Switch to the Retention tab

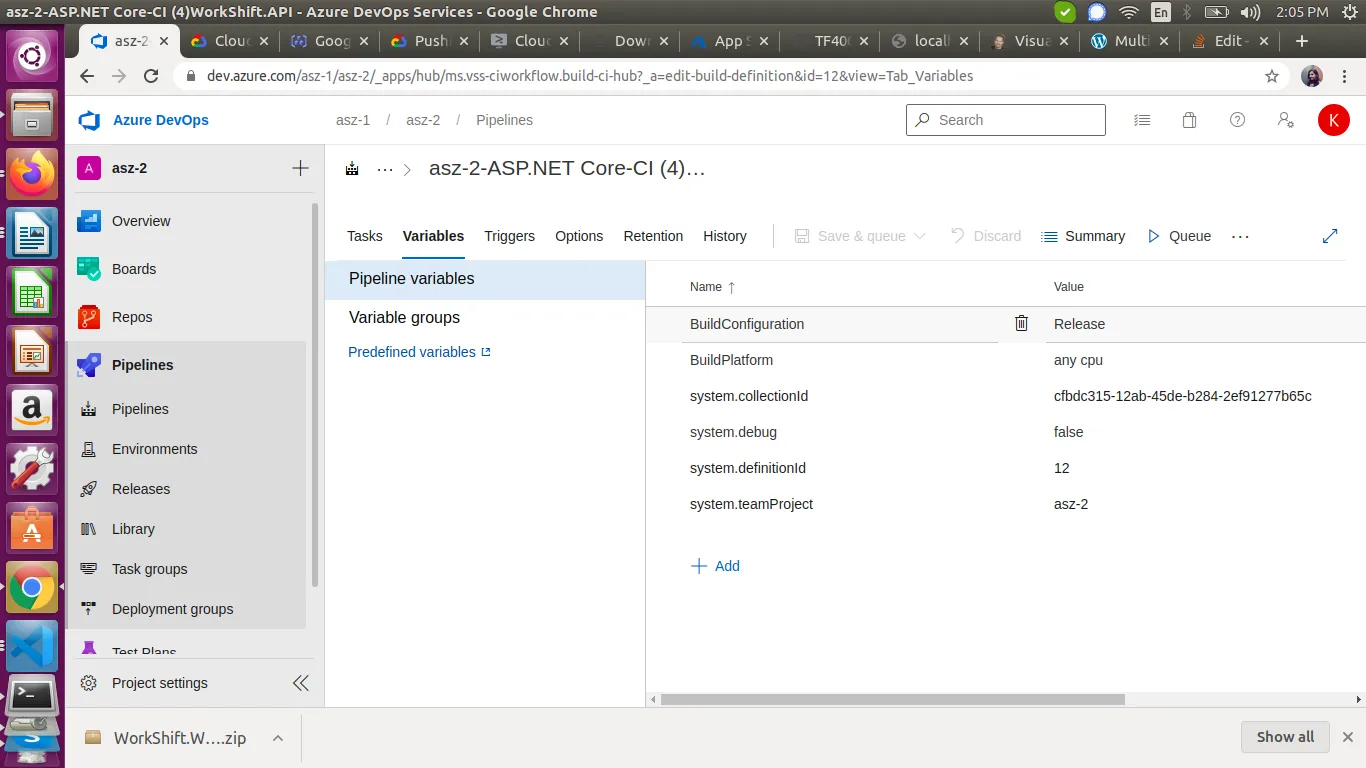[x=653, y=236]
